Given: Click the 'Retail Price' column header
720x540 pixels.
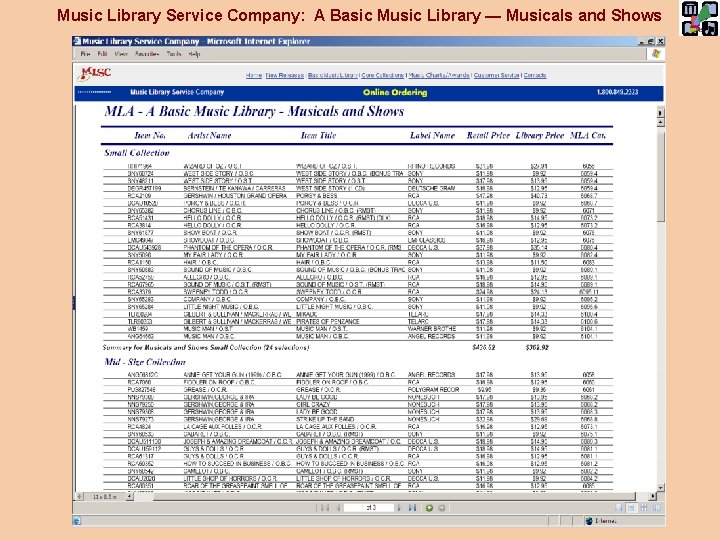Looking at the screenshot, I should tap(488, 135).
